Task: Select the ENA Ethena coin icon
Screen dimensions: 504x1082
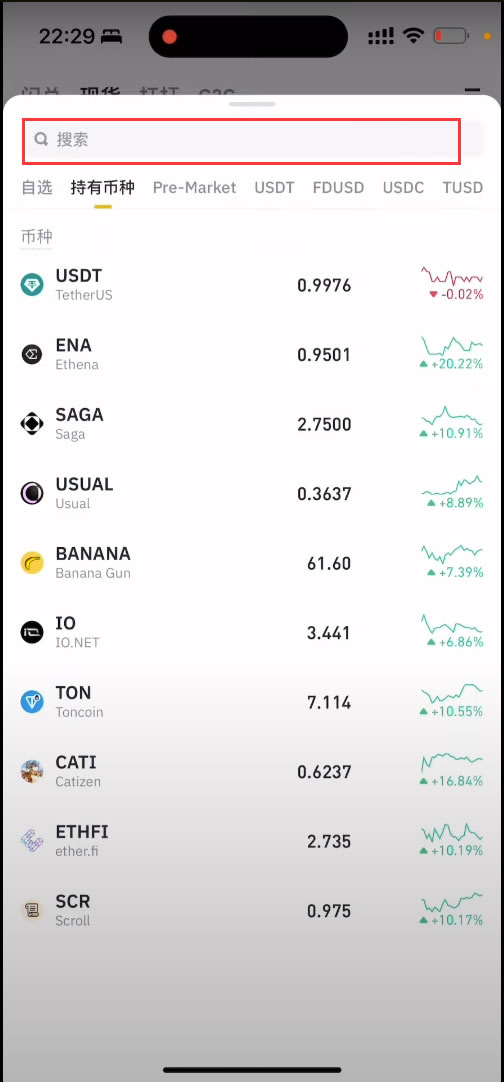Action: point(32,355)
